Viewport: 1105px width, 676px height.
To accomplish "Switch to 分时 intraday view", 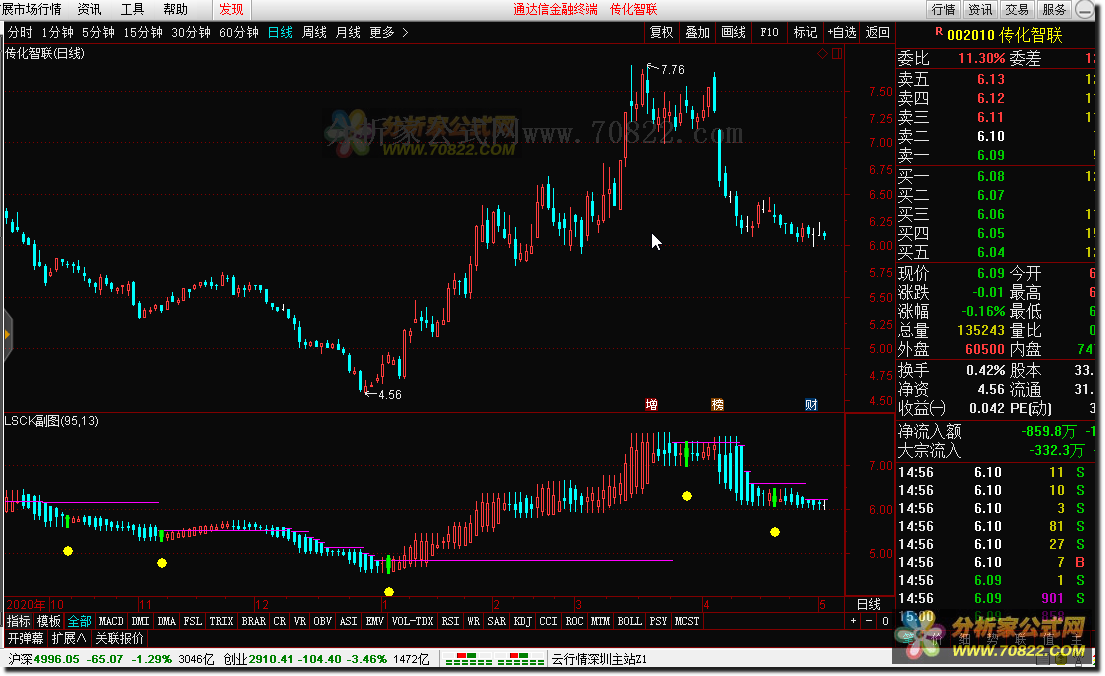I will click(x=20, y=32).
